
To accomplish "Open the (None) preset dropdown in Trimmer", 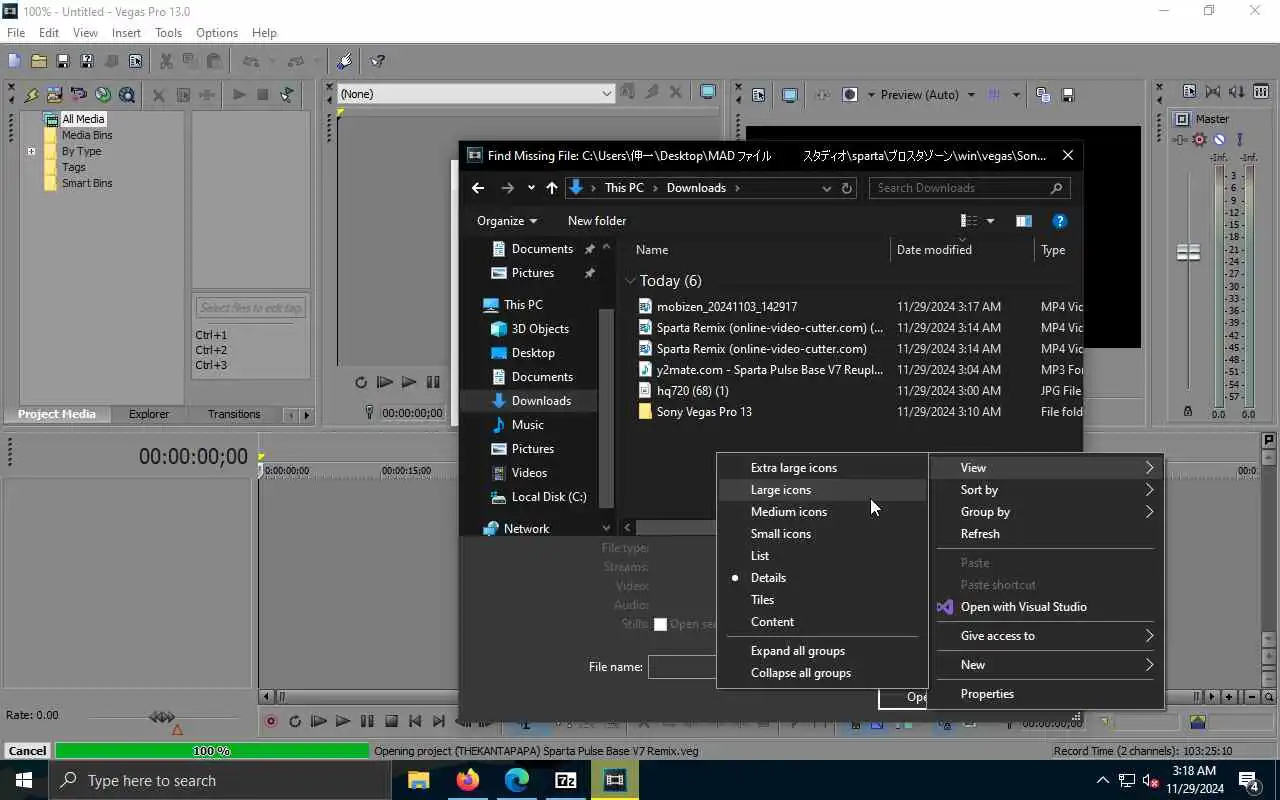I will [x=606, y=94].
